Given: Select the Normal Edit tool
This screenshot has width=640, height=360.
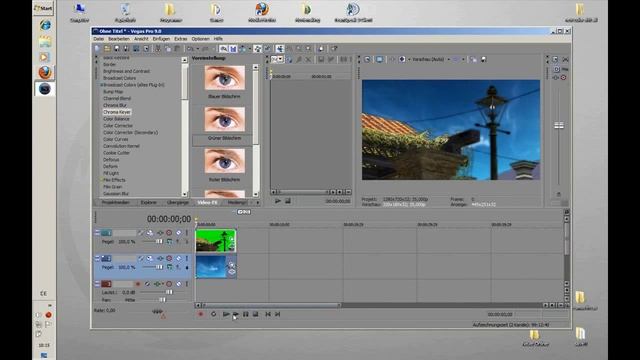Looking at the screenshot, I should 280,49.
